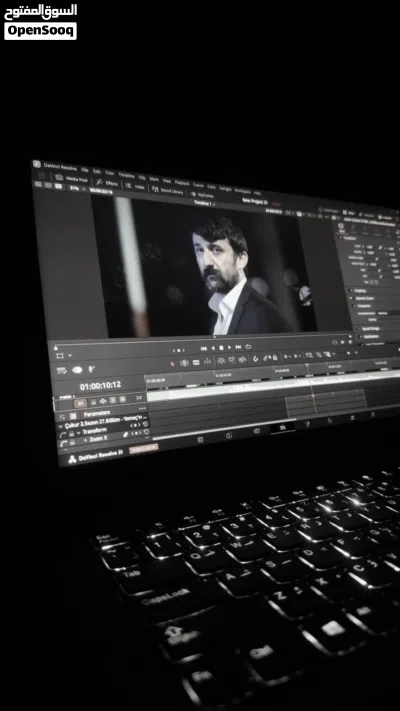Expand the Inspector Cropping section

click(x=350, y=290)
